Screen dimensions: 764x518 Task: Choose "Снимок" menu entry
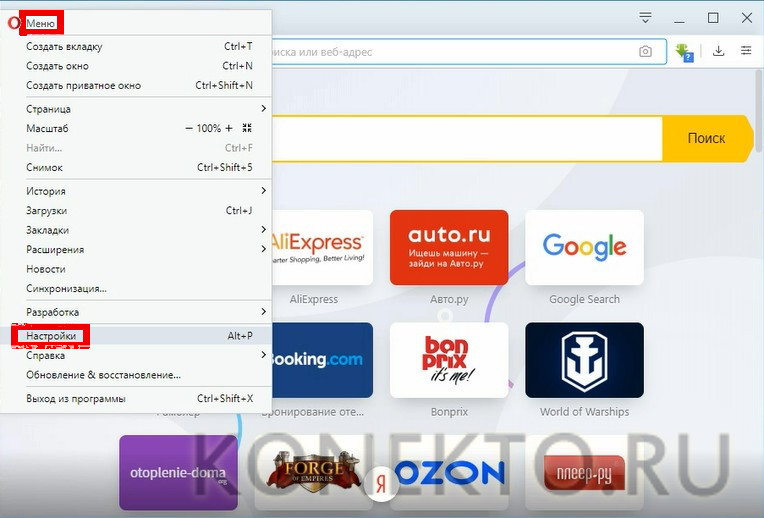pos(136,167)
